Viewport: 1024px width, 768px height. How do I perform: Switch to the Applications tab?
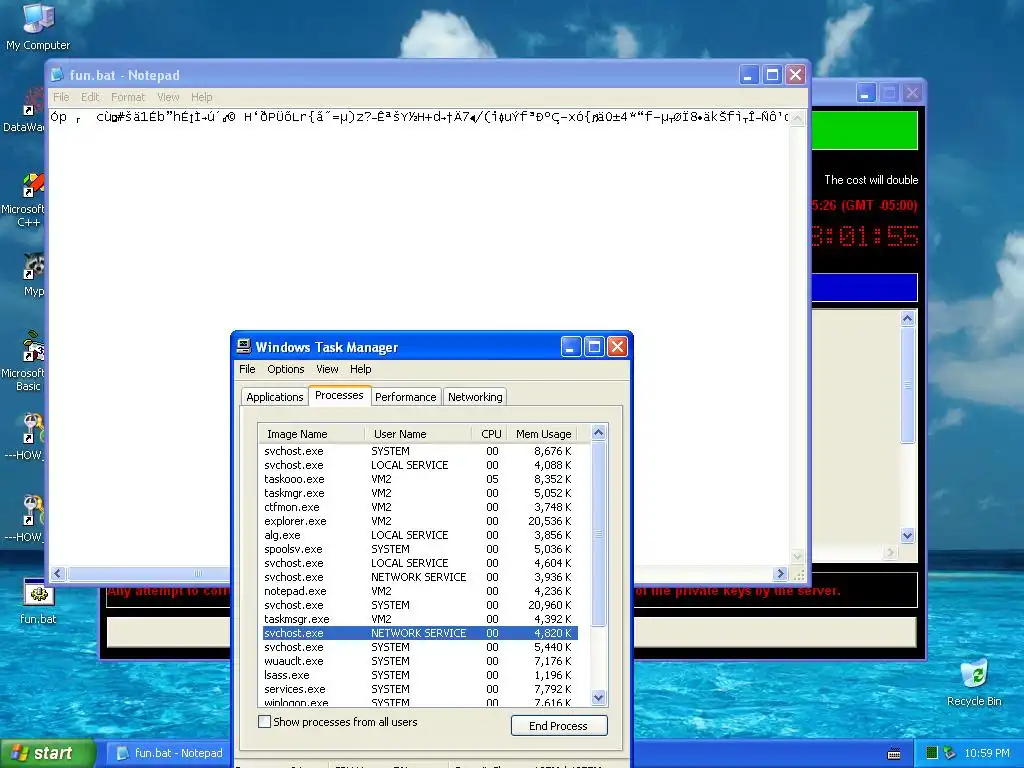(x=274, y=397)
